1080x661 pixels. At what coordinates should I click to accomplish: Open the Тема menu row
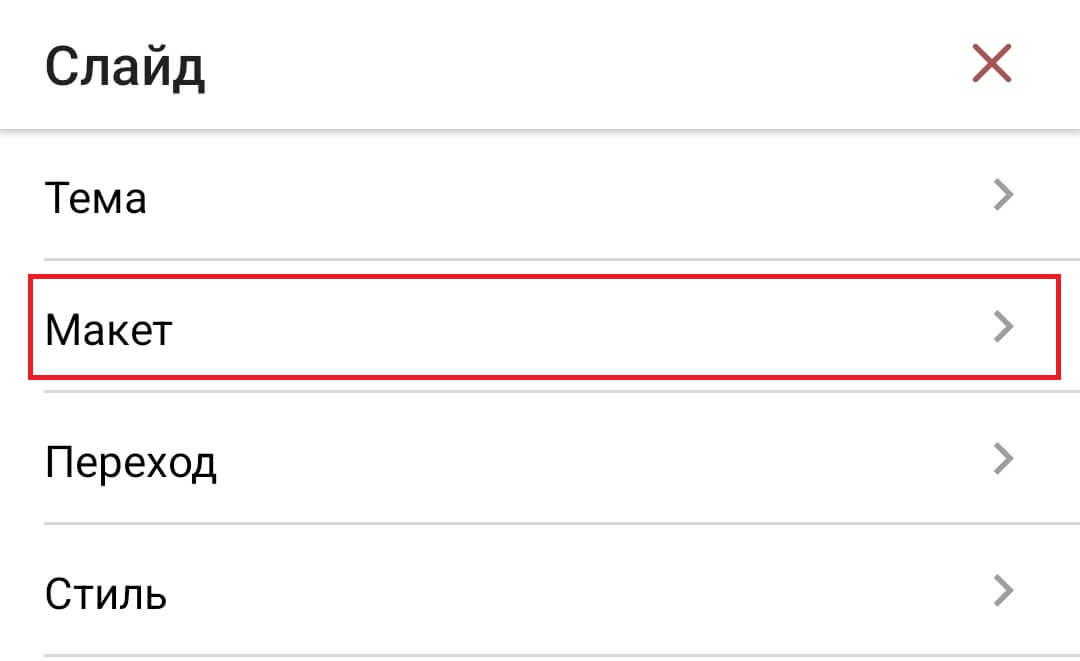[540, 196]
